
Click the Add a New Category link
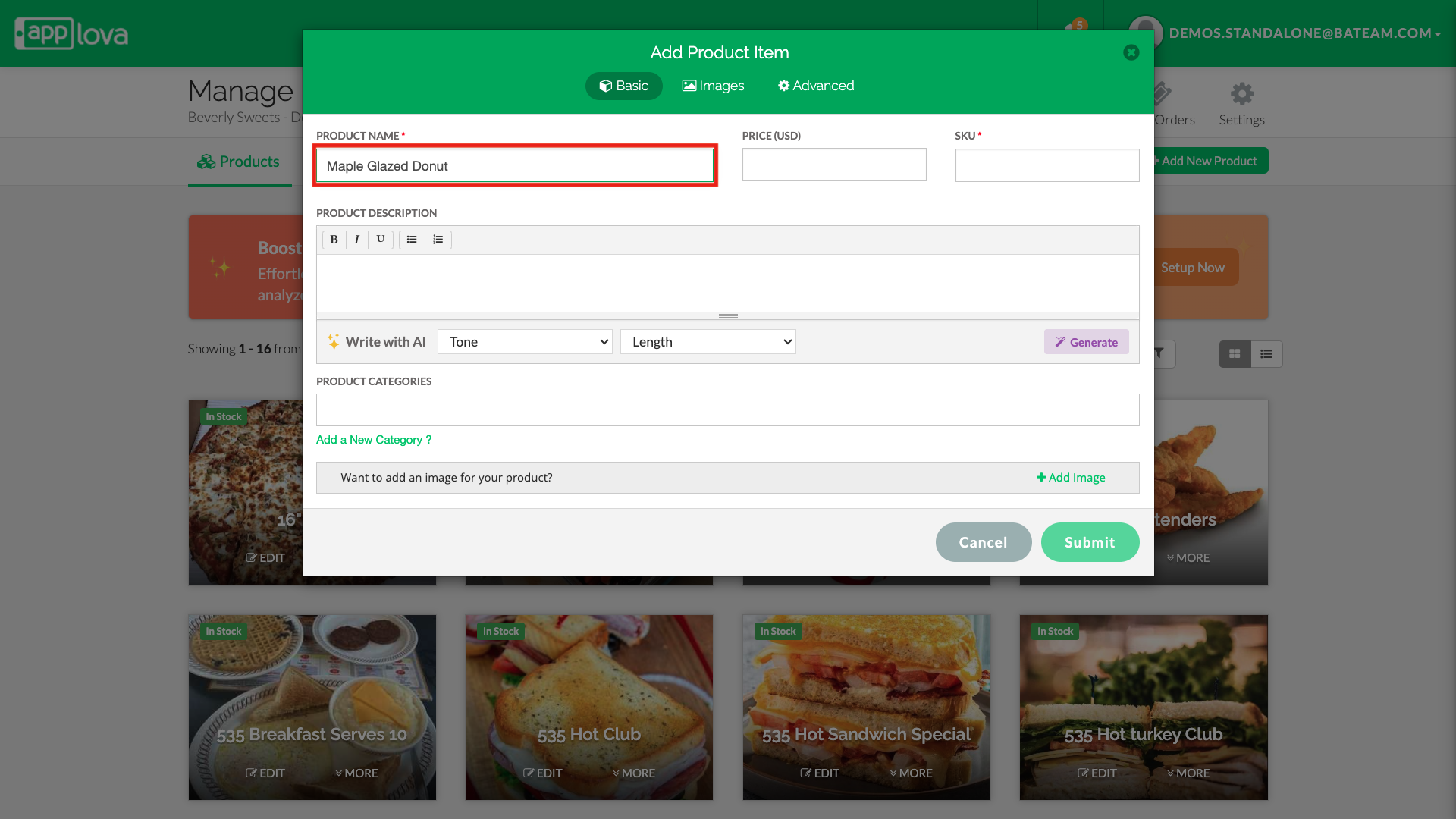(x=374, y=440)
